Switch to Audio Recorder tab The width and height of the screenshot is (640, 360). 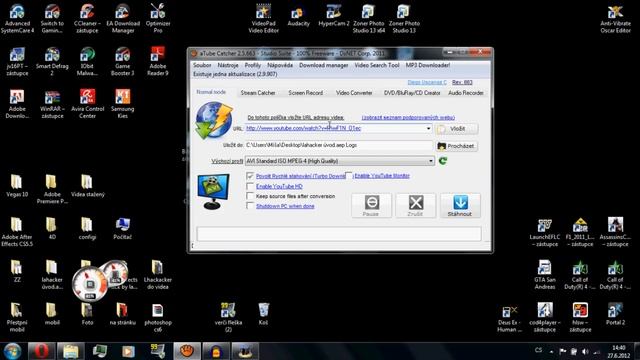pos(466,93)
